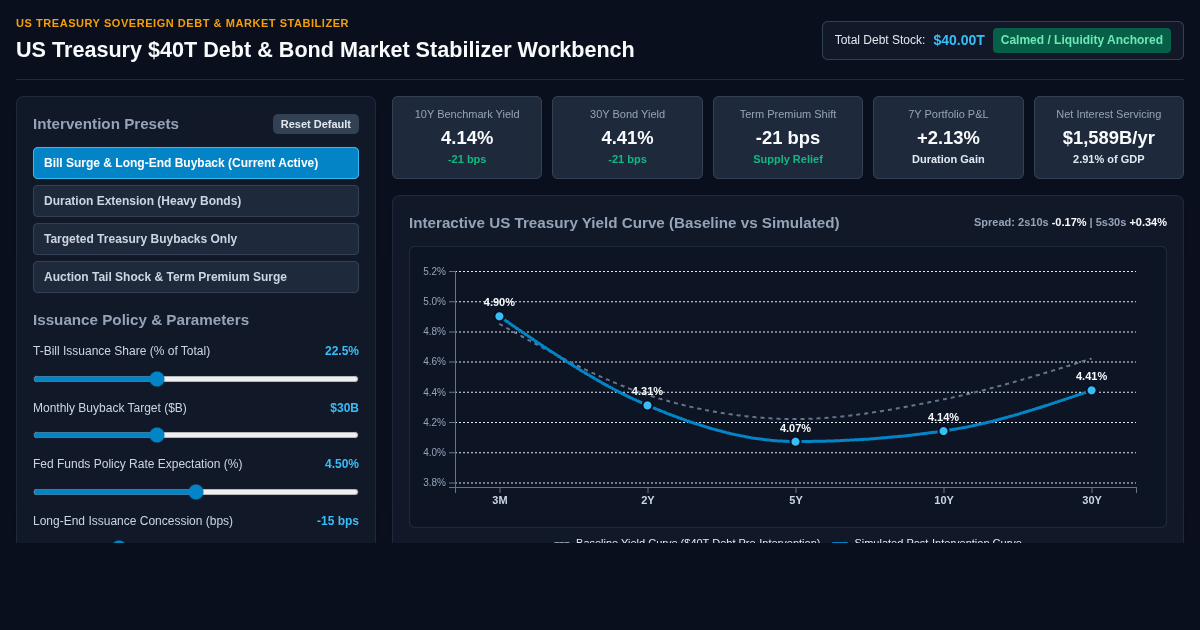
Task: Apply Targeted Treasury Buybacks Only preset
Action: click(196, 239)
